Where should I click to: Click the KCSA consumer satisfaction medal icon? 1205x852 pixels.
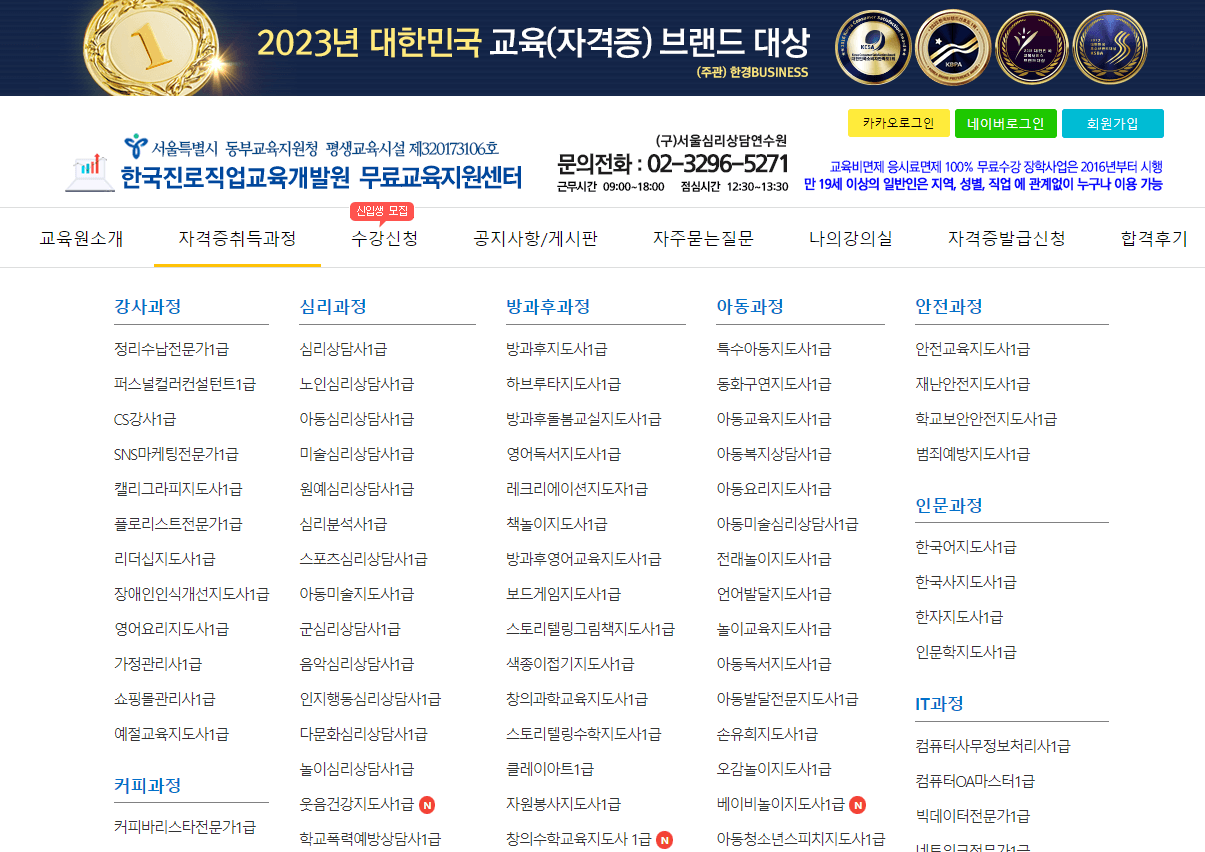(872, 47)
